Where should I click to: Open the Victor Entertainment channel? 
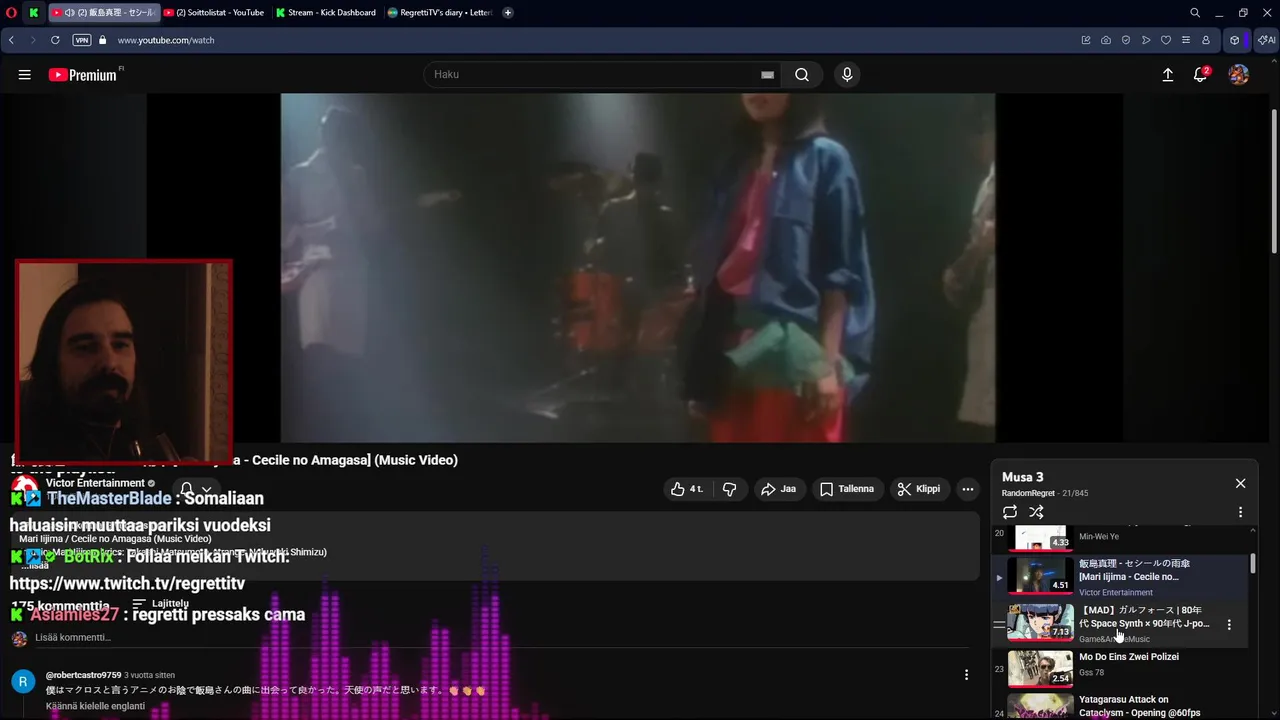click(x=96, y=483)
